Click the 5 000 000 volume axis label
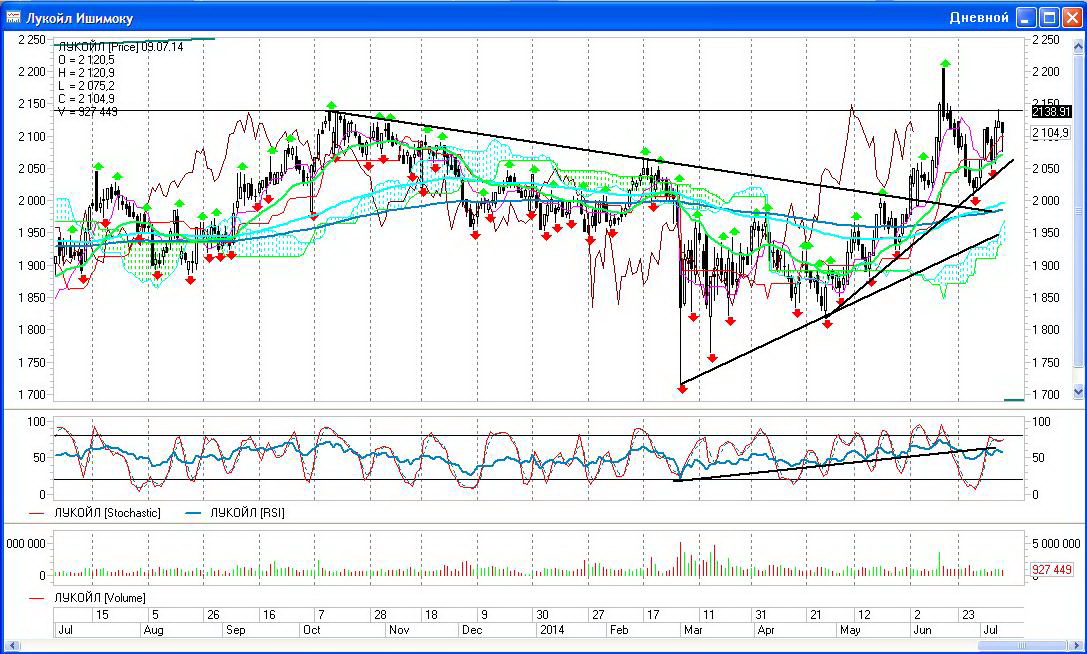Image resolution: width=1087 pixels, height=654 pixels. [1057, 544]
